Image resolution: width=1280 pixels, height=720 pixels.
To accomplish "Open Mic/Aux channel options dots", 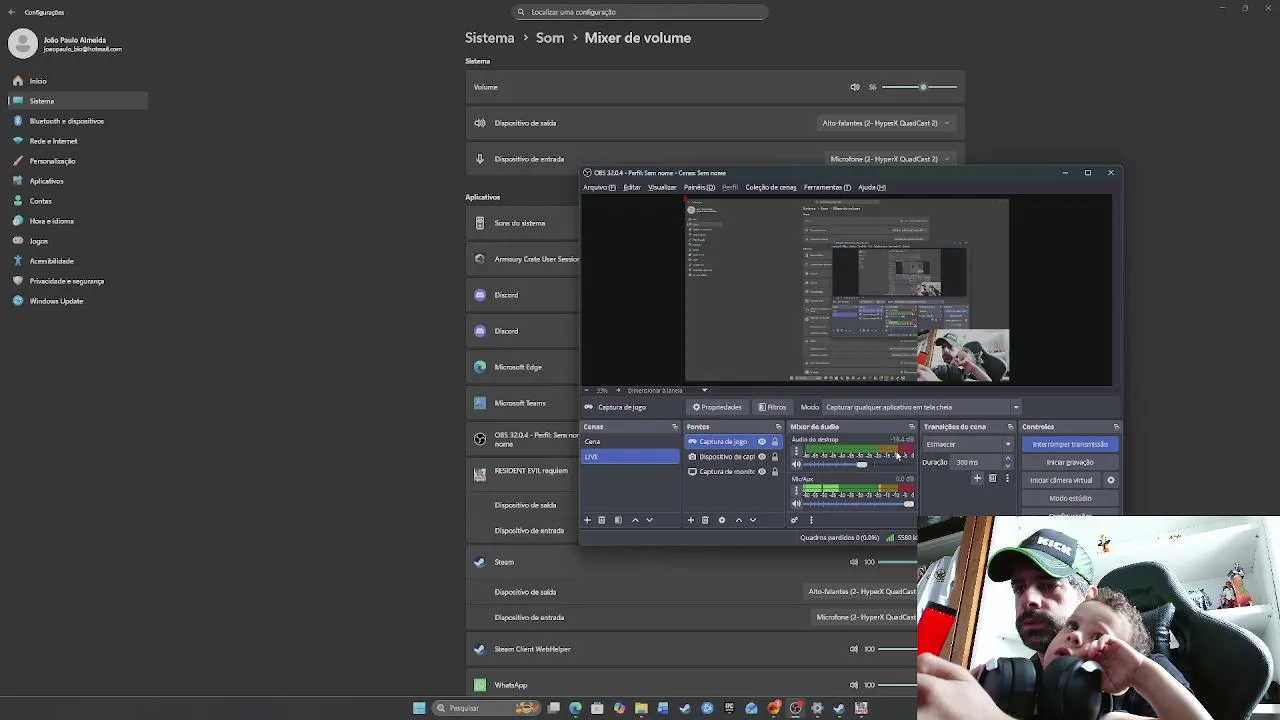I will tap(796, 491).
